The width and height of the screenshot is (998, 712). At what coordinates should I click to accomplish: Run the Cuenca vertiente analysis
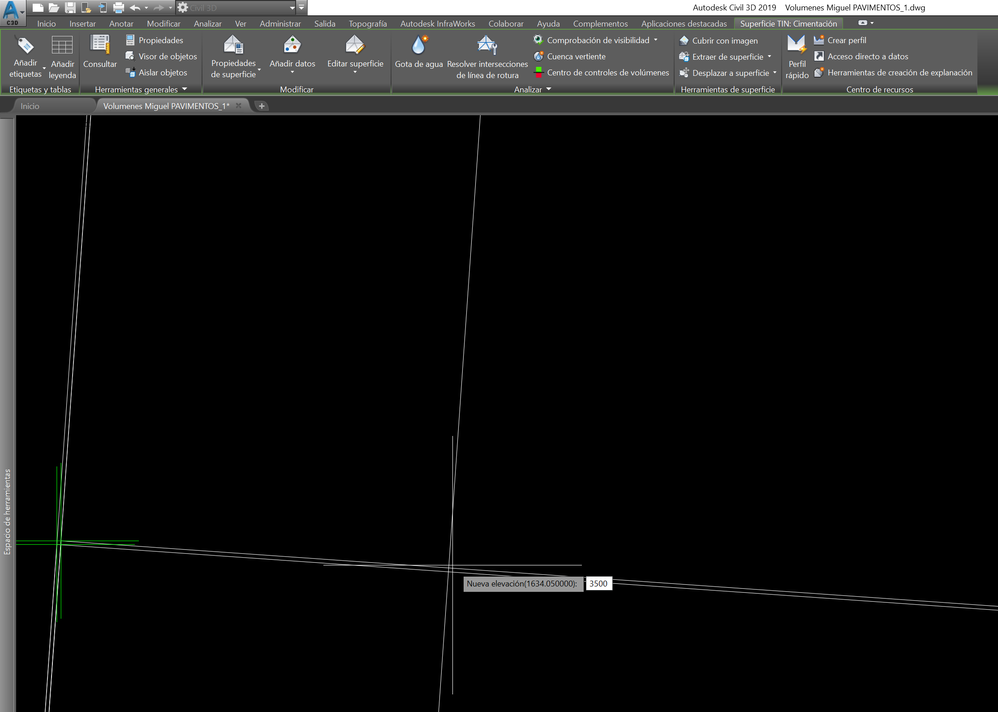[570, 56]
